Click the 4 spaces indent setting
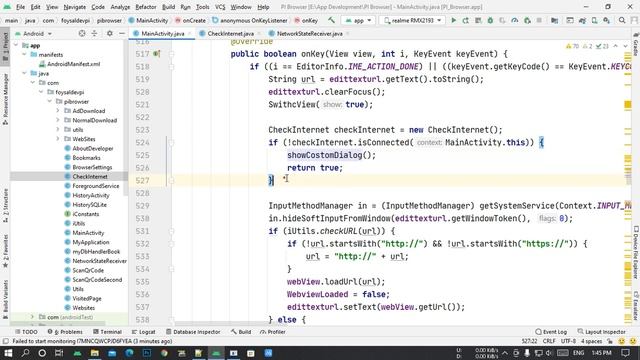Viewport: 640px width, 360px height. point(591,341)
